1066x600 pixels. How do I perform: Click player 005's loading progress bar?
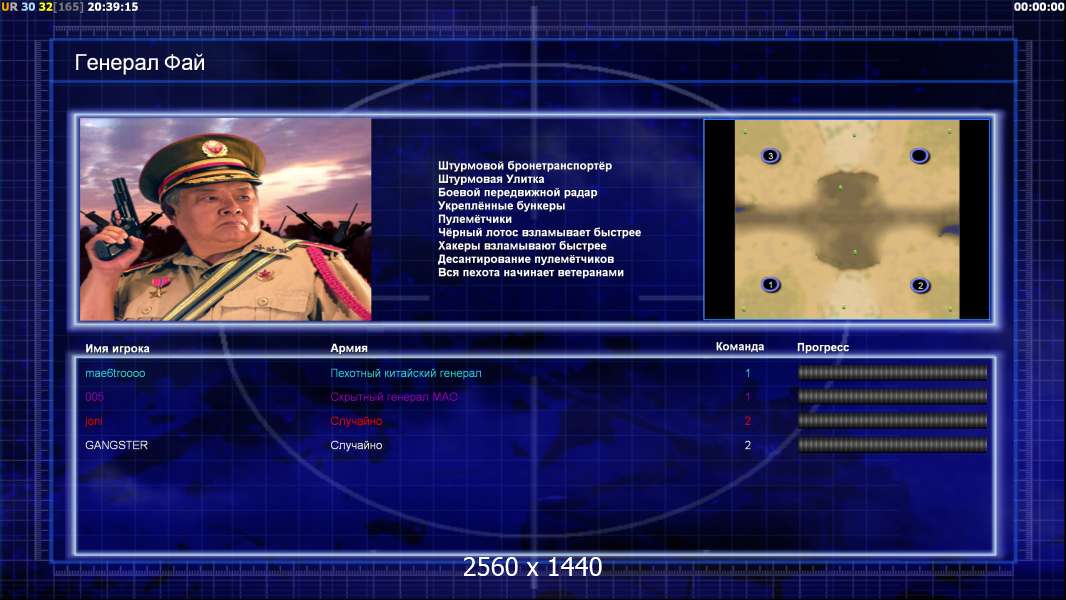pos(893,396)
